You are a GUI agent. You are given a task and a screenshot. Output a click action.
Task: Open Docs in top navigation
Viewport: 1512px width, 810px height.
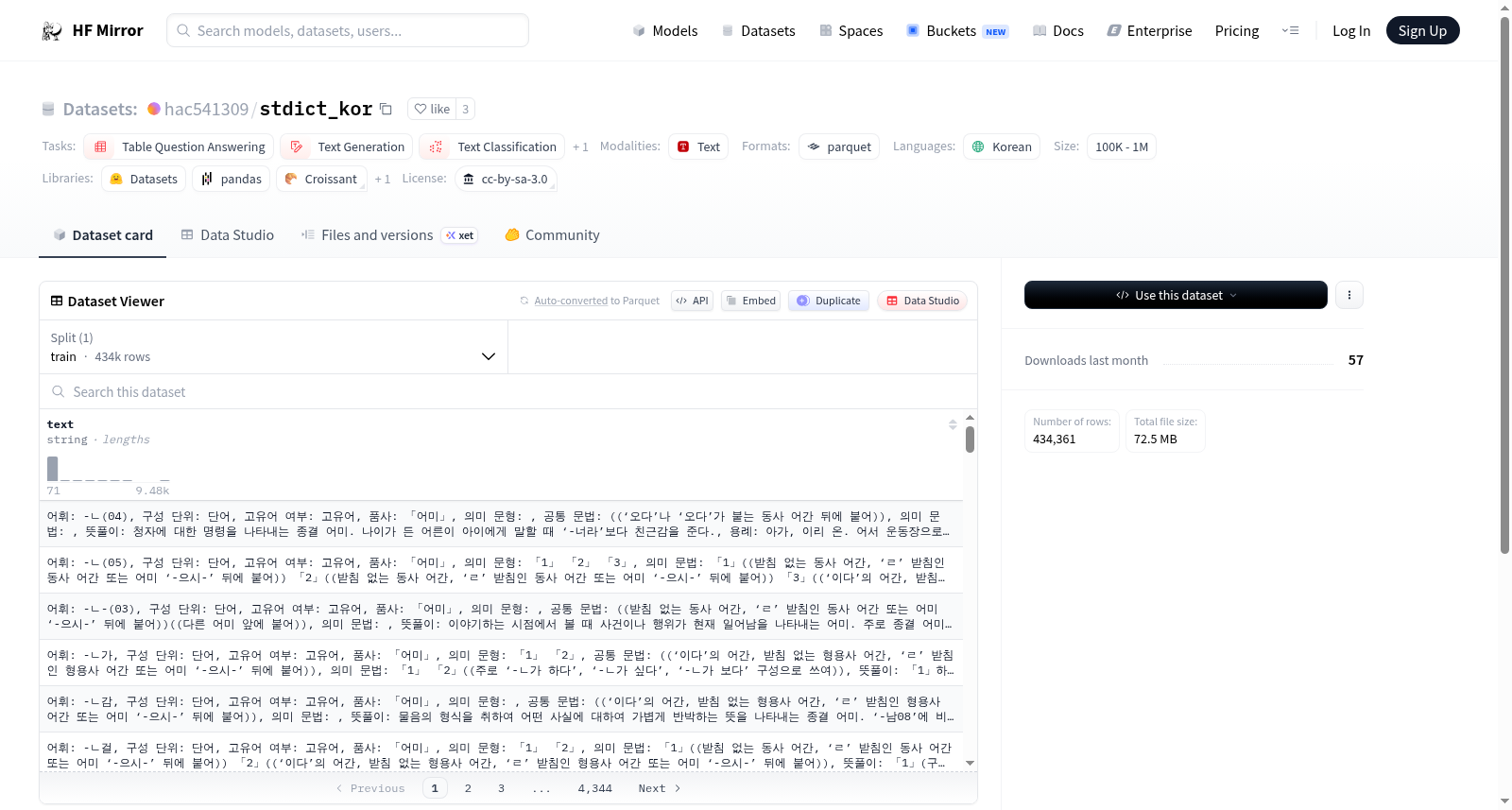pos(1057,30)
